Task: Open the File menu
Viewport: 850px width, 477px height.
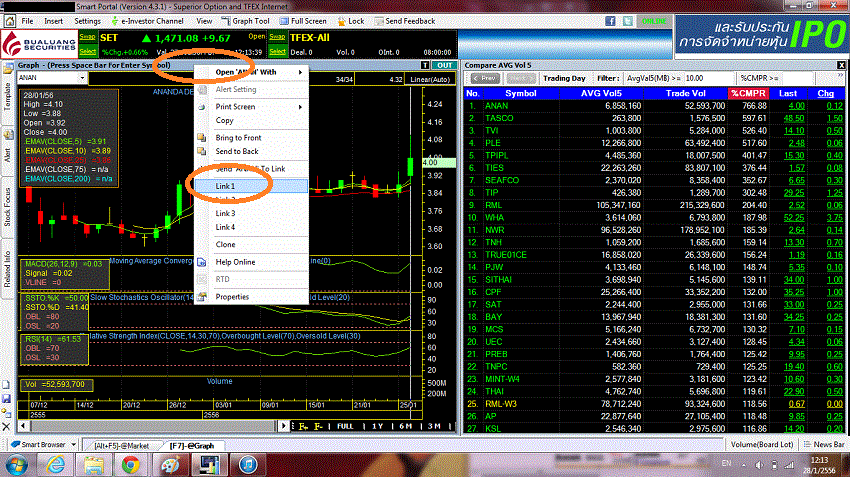Action: [x=27, y=21]
